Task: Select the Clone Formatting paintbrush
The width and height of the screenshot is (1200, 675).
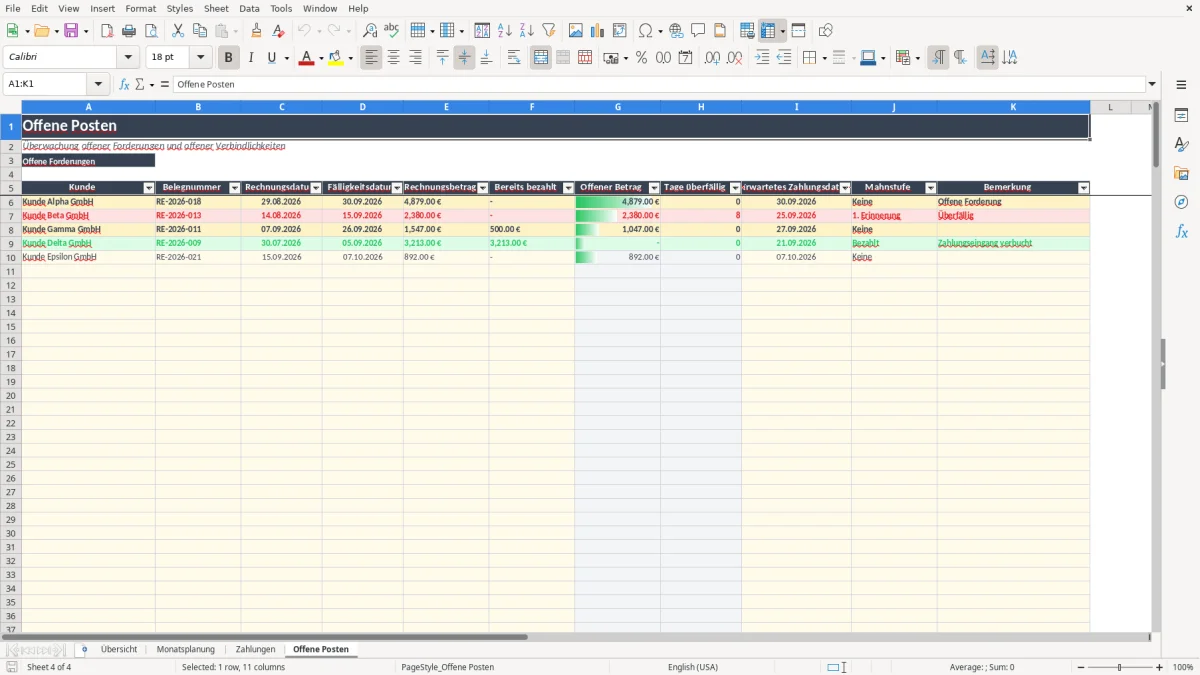Action: [257, 31]
